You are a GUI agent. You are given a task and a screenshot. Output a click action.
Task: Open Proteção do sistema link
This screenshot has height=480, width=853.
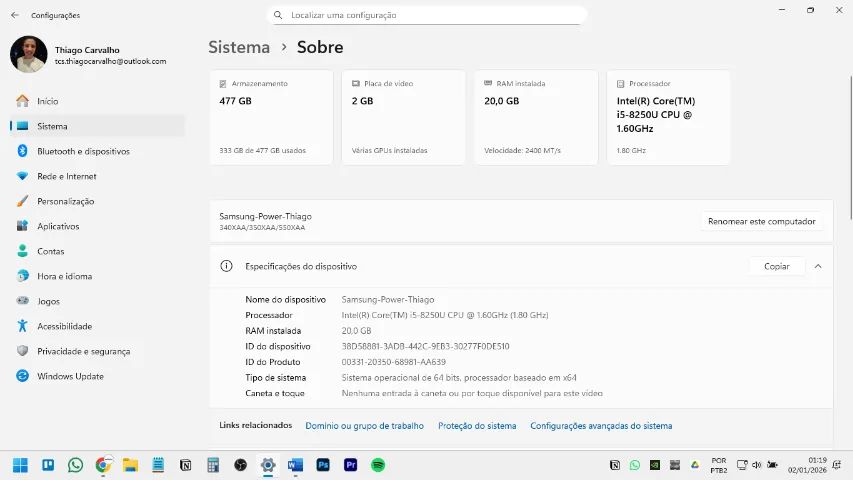click(477, 426)
